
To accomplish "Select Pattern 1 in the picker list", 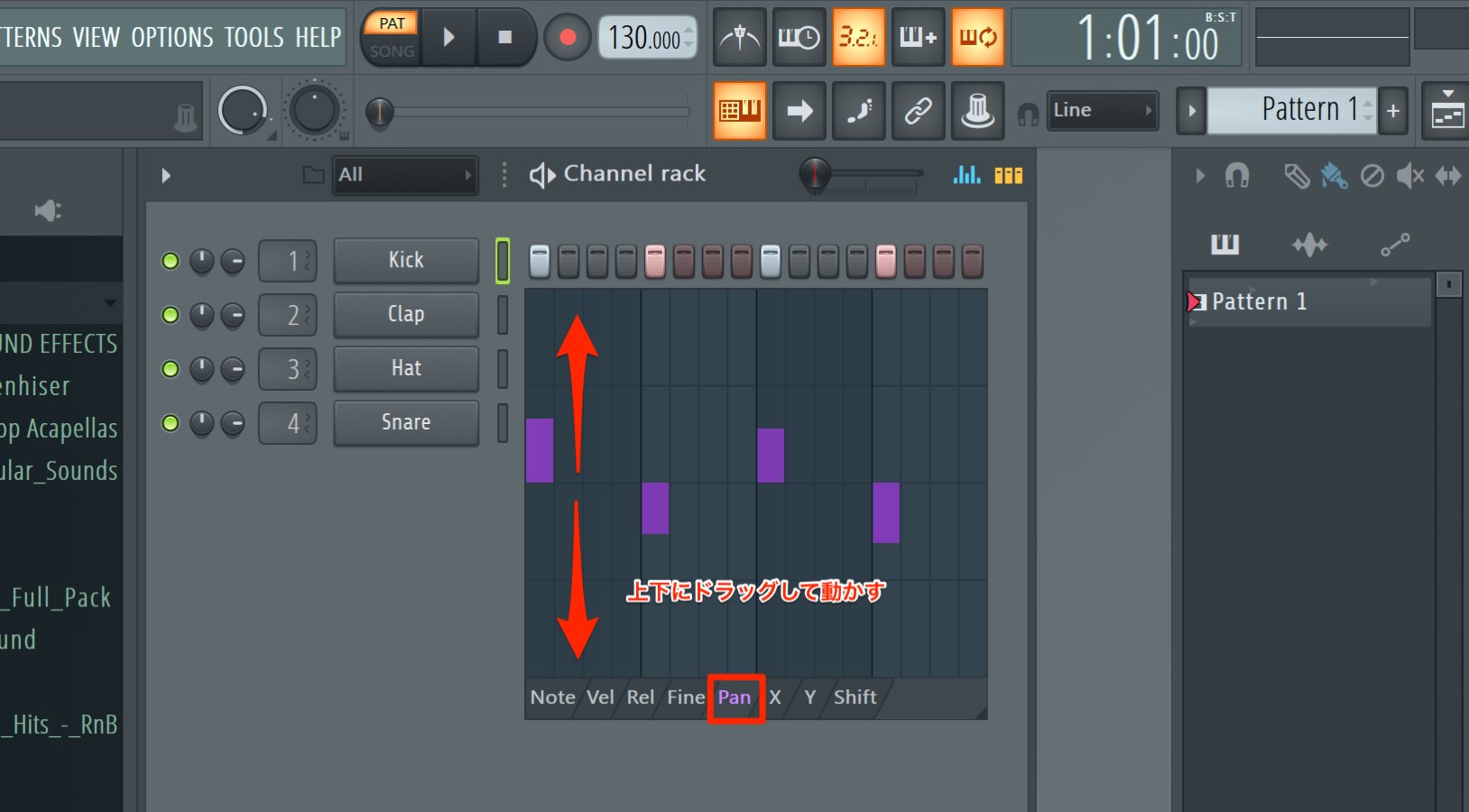I will [1308, 301].
